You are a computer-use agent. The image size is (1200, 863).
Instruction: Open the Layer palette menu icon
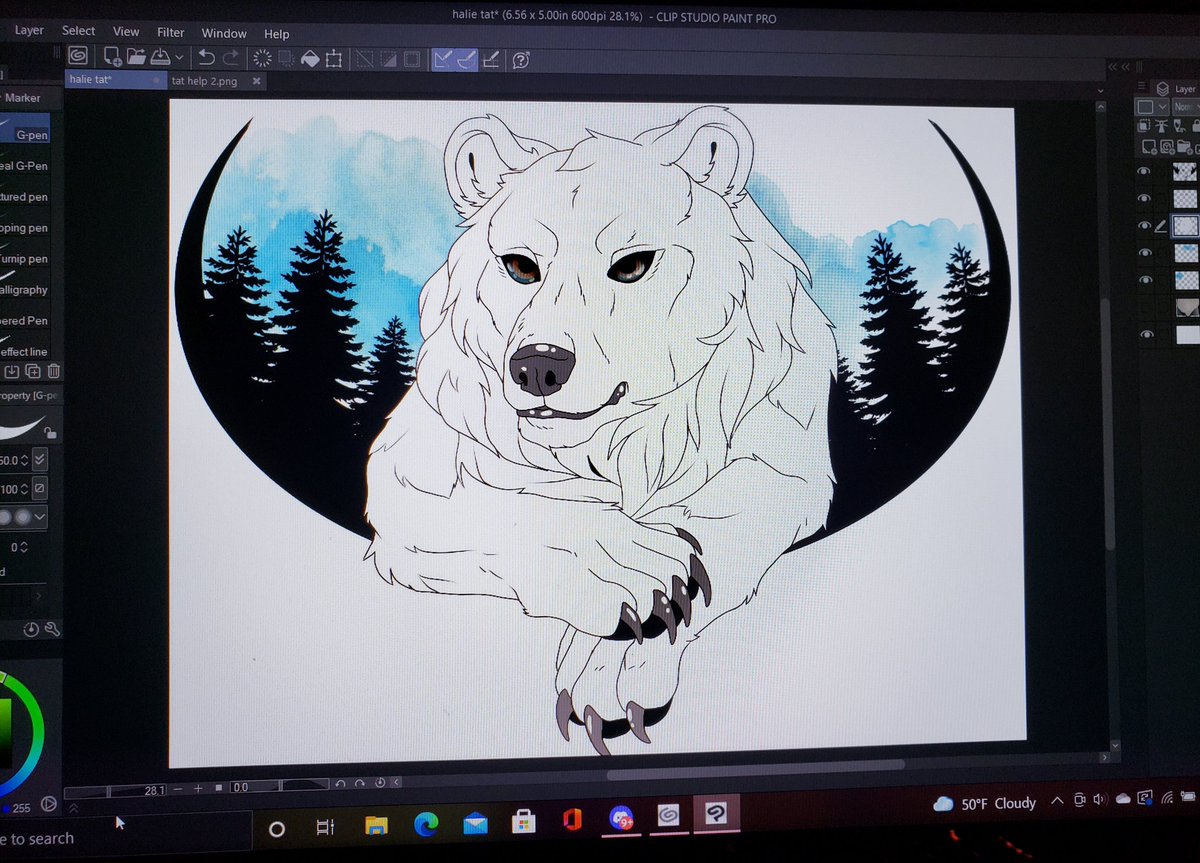click(1141, 86)
